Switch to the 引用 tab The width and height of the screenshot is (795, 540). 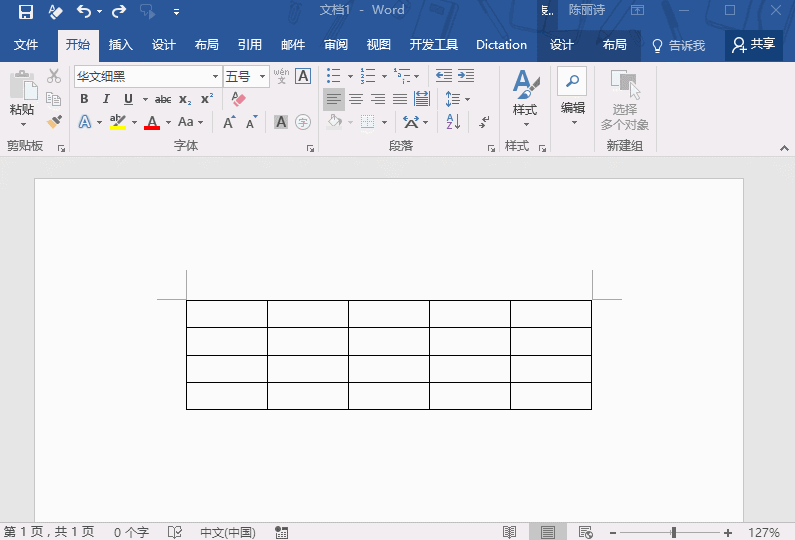(x=249, y=45)
